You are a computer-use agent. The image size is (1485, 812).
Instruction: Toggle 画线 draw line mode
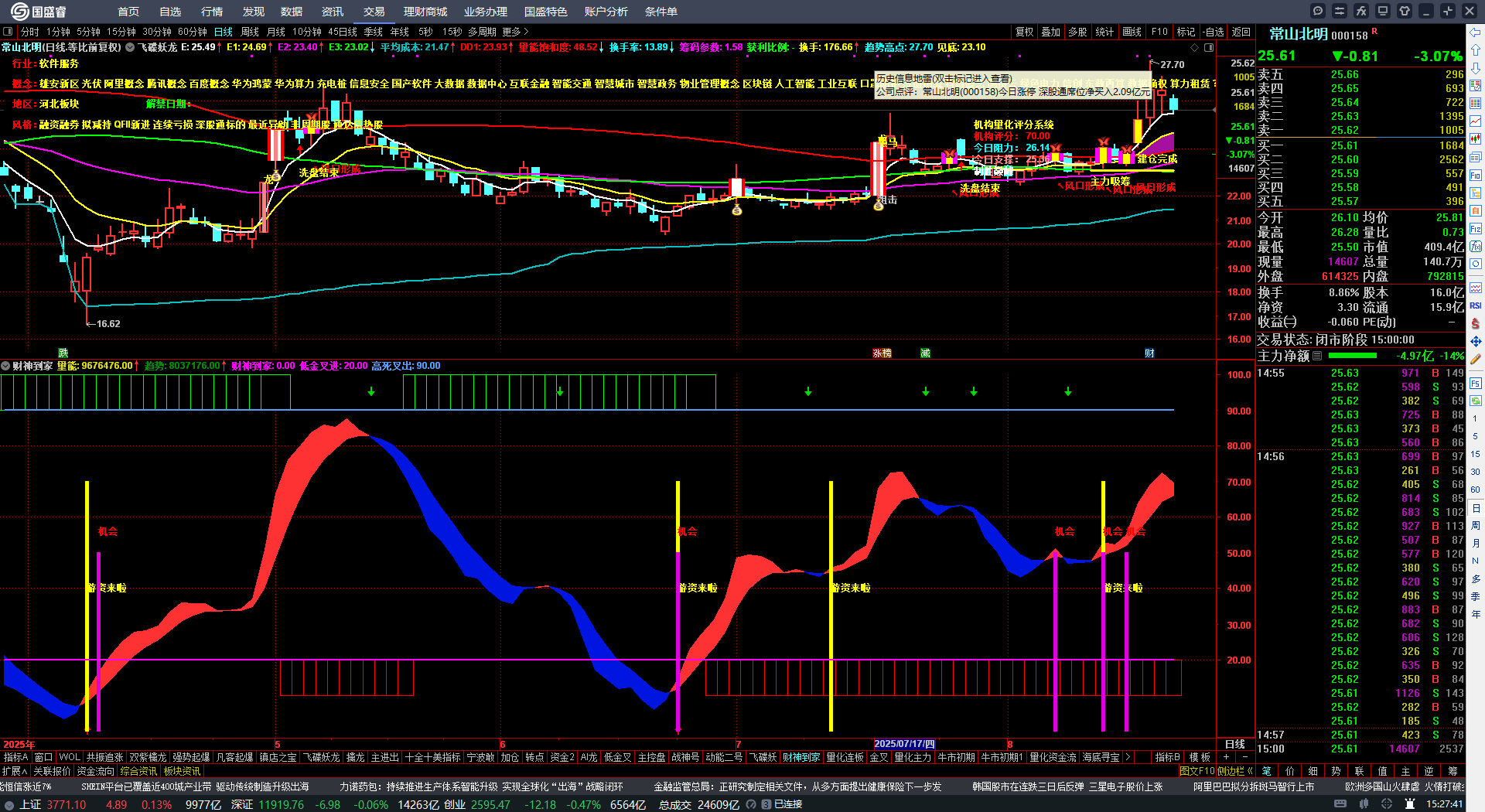pyautogui.click(x=1132, y=32)
